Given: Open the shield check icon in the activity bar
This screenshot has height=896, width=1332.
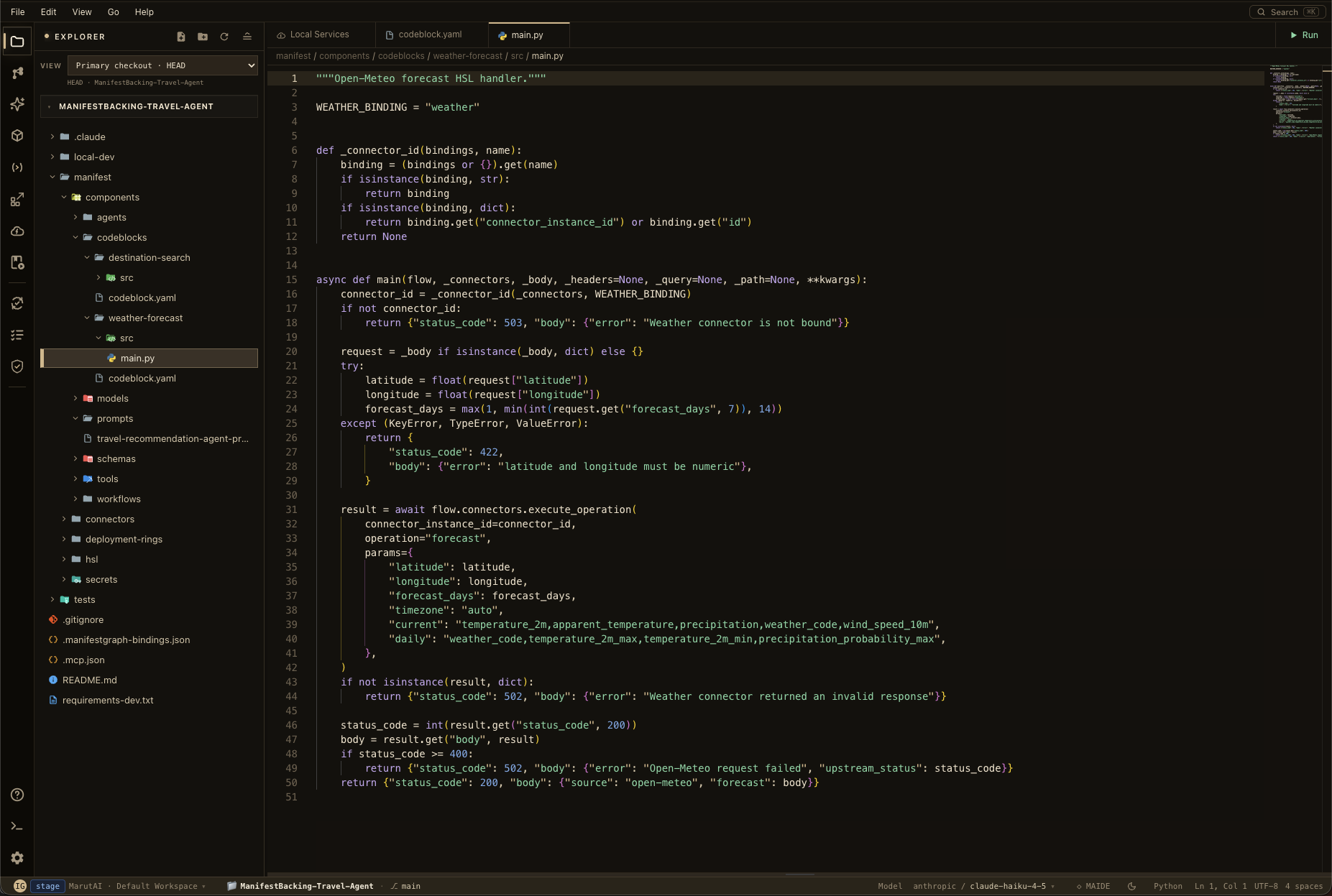Looking at the screenshot, I should click(x=17, y=366).
